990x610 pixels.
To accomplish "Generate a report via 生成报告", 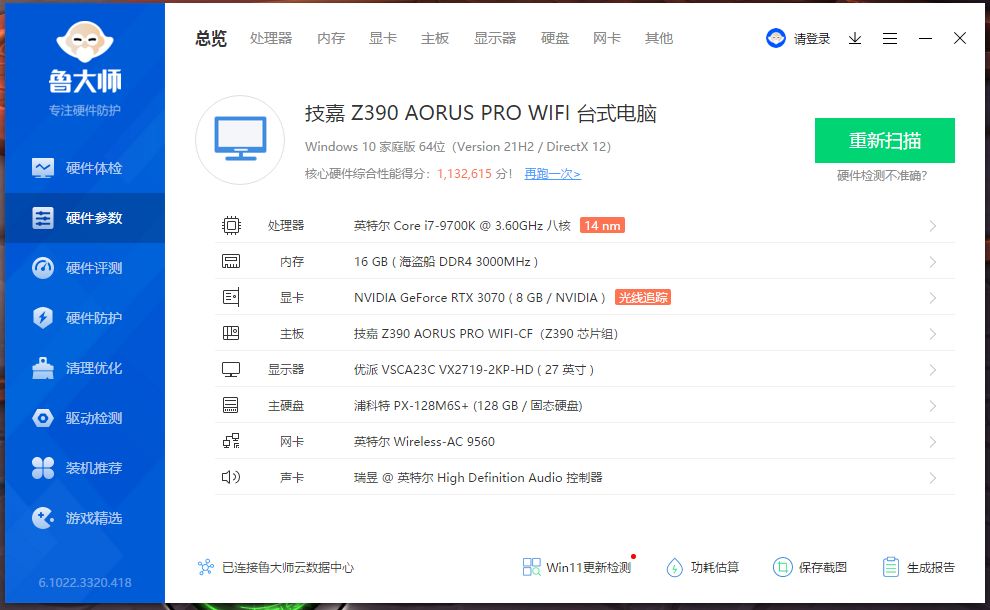I will pyautogui.click(x=922, y=566).
